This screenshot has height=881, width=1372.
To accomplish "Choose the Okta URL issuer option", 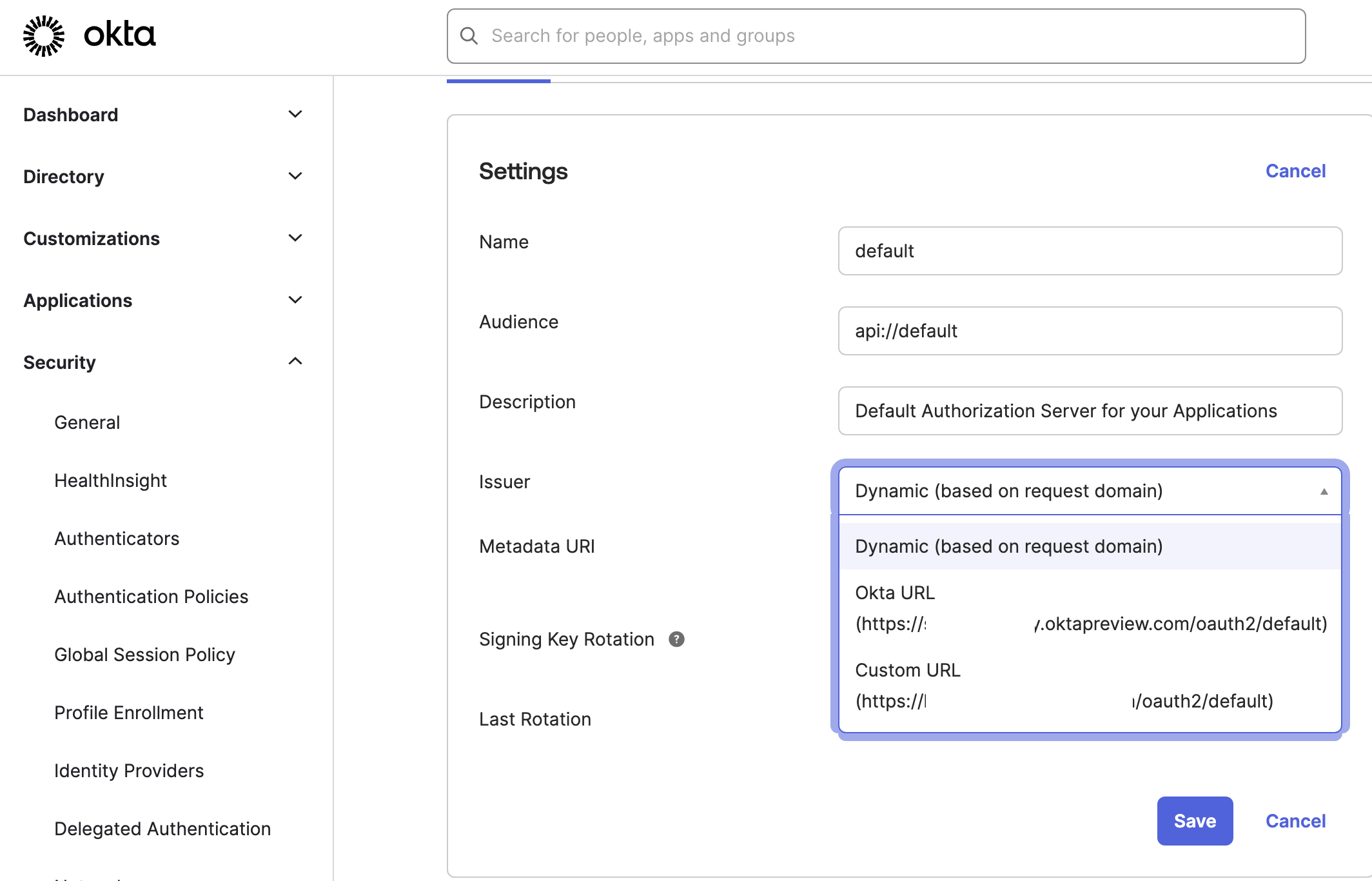I will pyautogui.click(x=1090, y=608).
